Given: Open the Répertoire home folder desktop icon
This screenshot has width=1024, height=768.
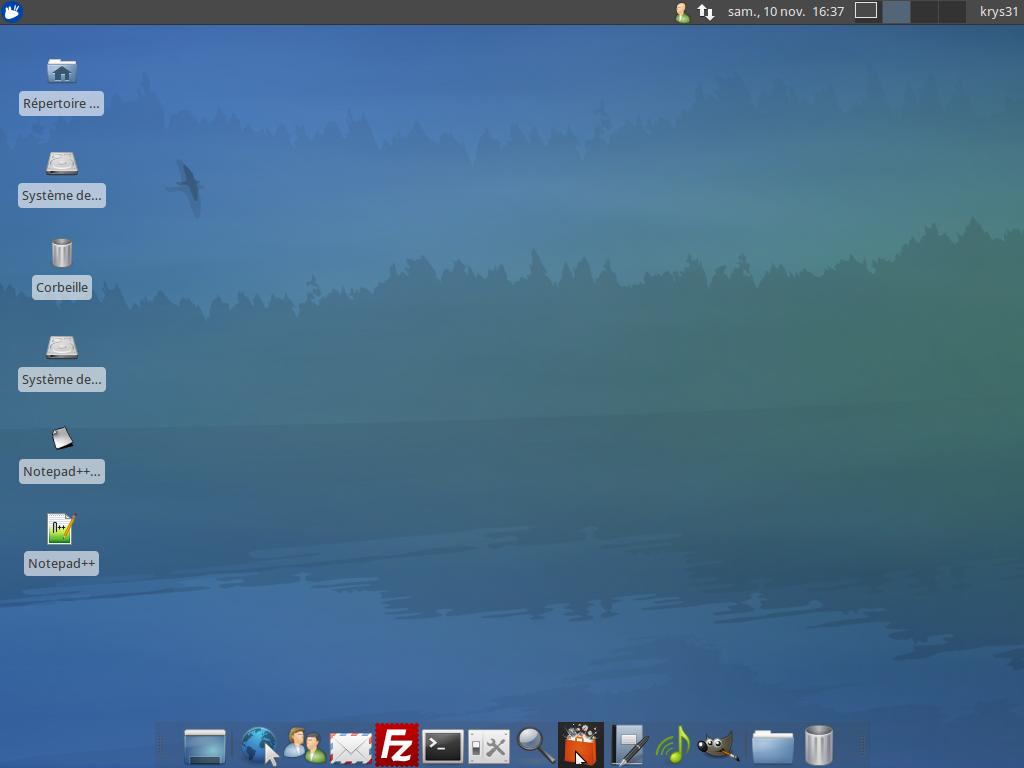Looking at the screenshot, I should tap(61, 71).
